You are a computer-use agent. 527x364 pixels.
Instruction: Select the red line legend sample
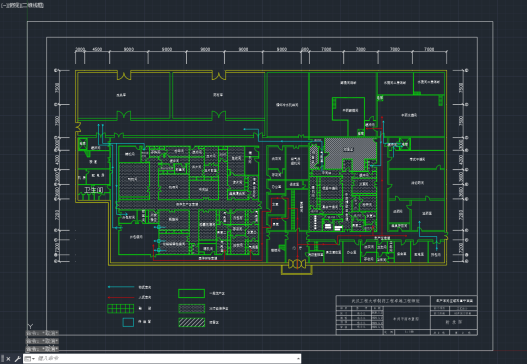(x=121, y=297)
